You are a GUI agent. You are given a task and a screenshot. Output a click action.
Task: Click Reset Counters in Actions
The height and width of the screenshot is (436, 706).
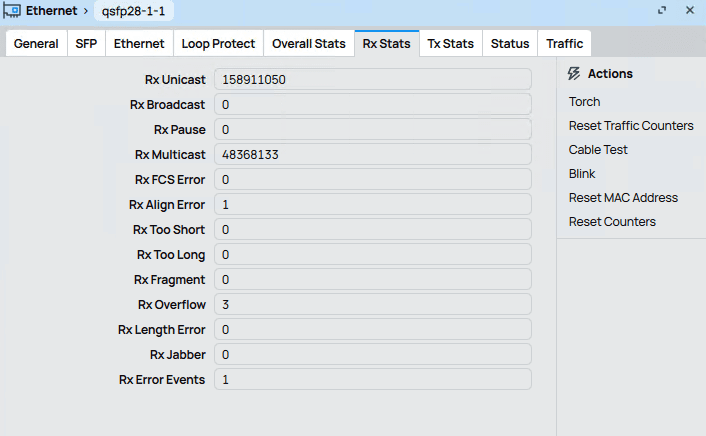612,222
